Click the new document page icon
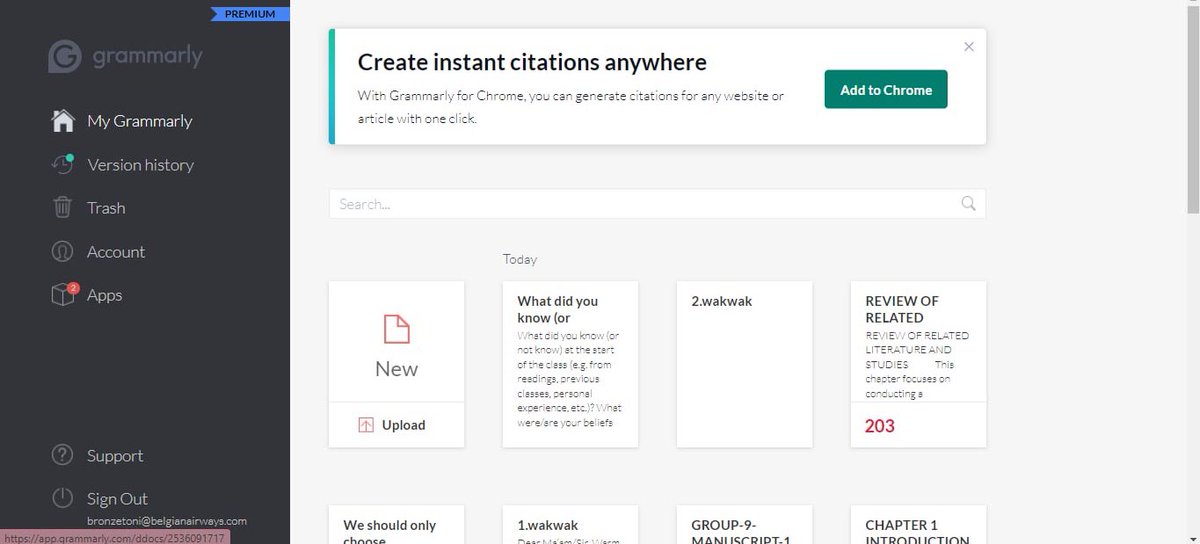The height and width of the screenshot is (544, 1200). point(397,329)
